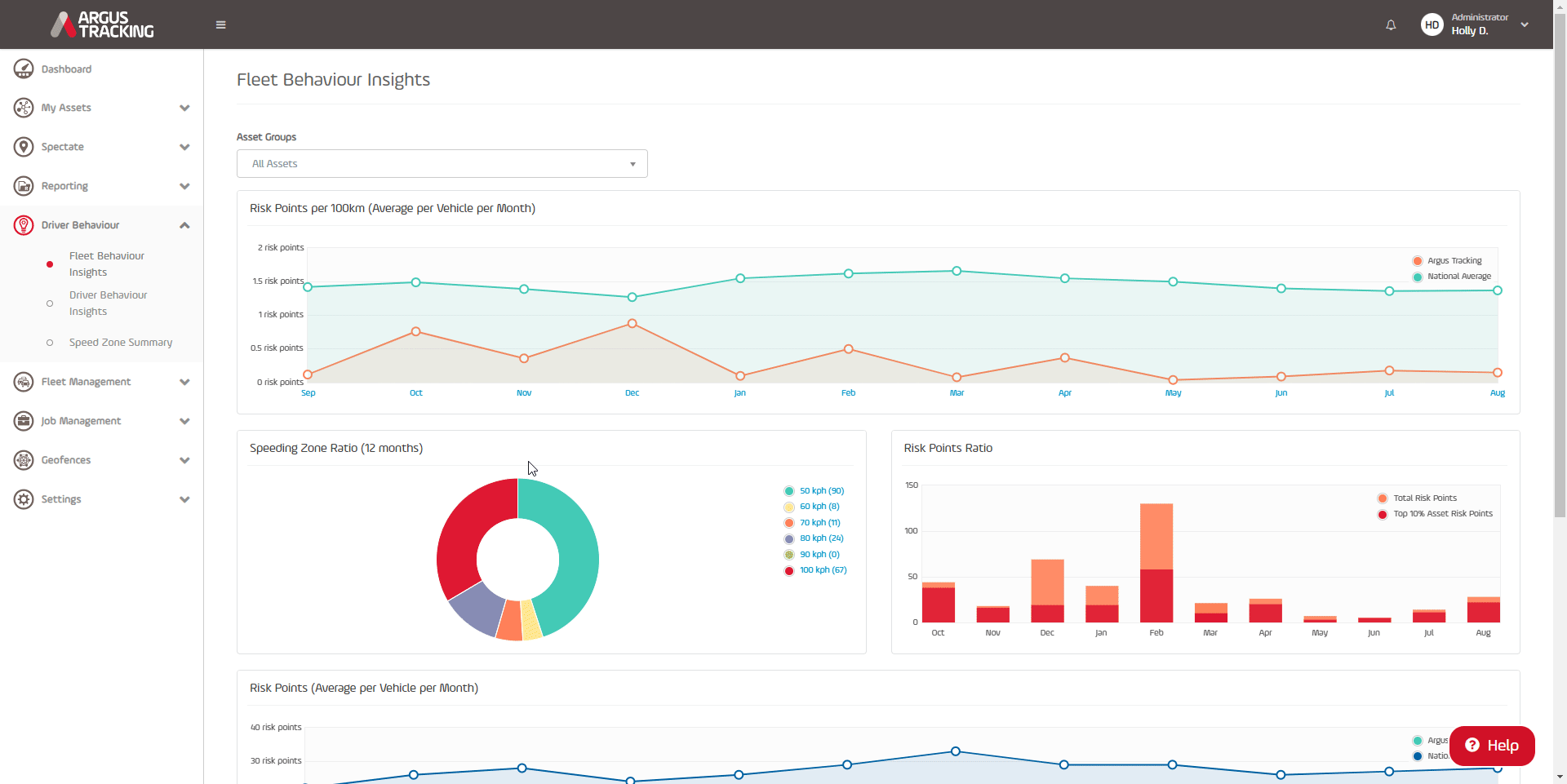Click the Fleet Behaviour Insights page heading
1567x784 pixels.
pos(333,80)
